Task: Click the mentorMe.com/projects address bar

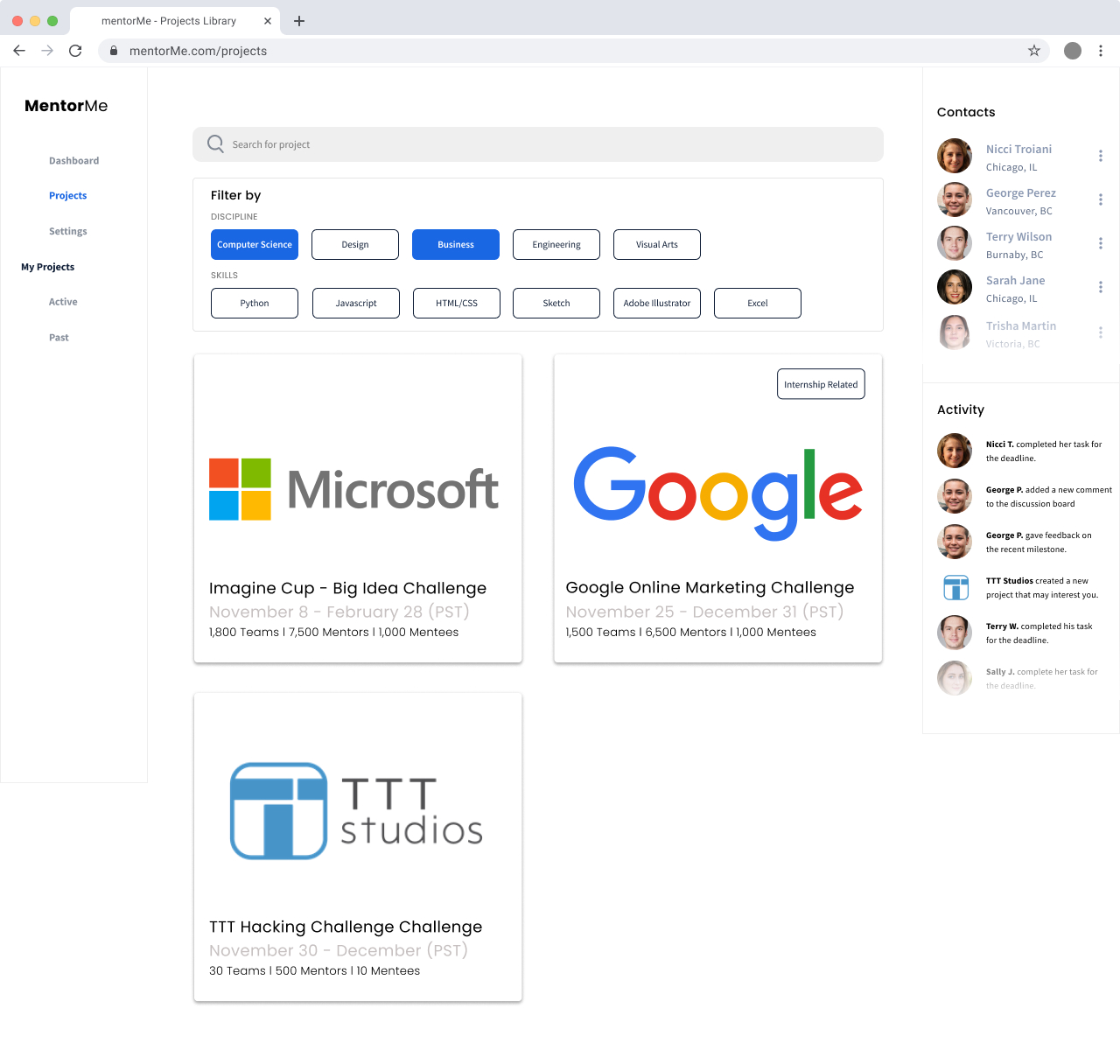Action: (x=573, y=51)
